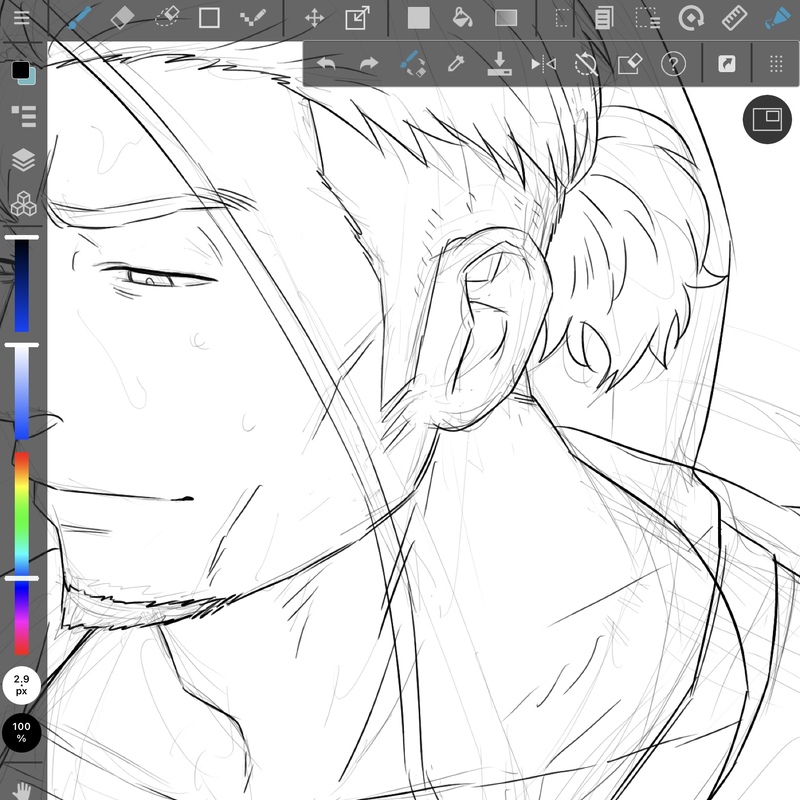
Task: Open the Layers panel
Action: [x=23, y=160]
